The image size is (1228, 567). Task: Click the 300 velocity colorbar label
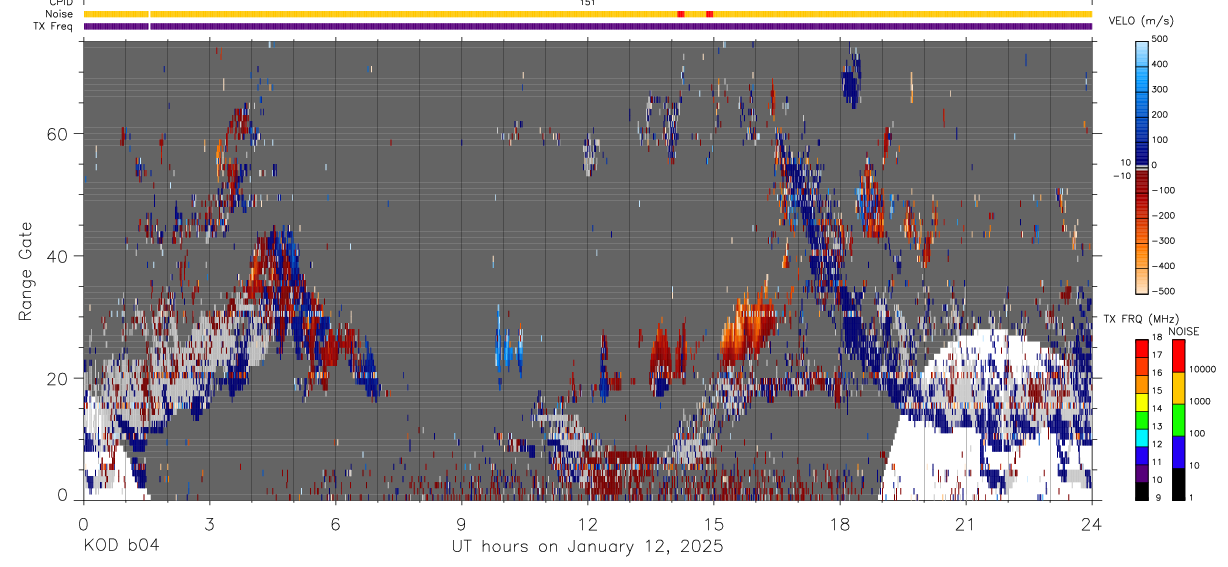click(1160, 89)
